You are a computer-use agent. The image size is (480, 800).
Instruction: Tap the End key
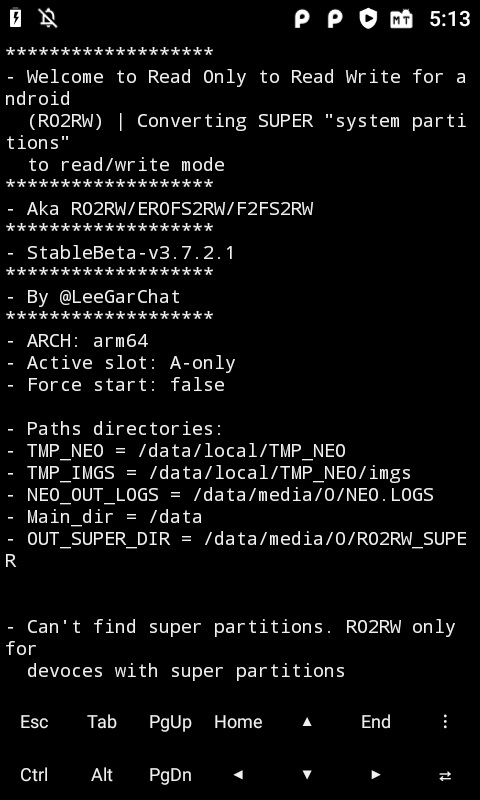[376, 722]
